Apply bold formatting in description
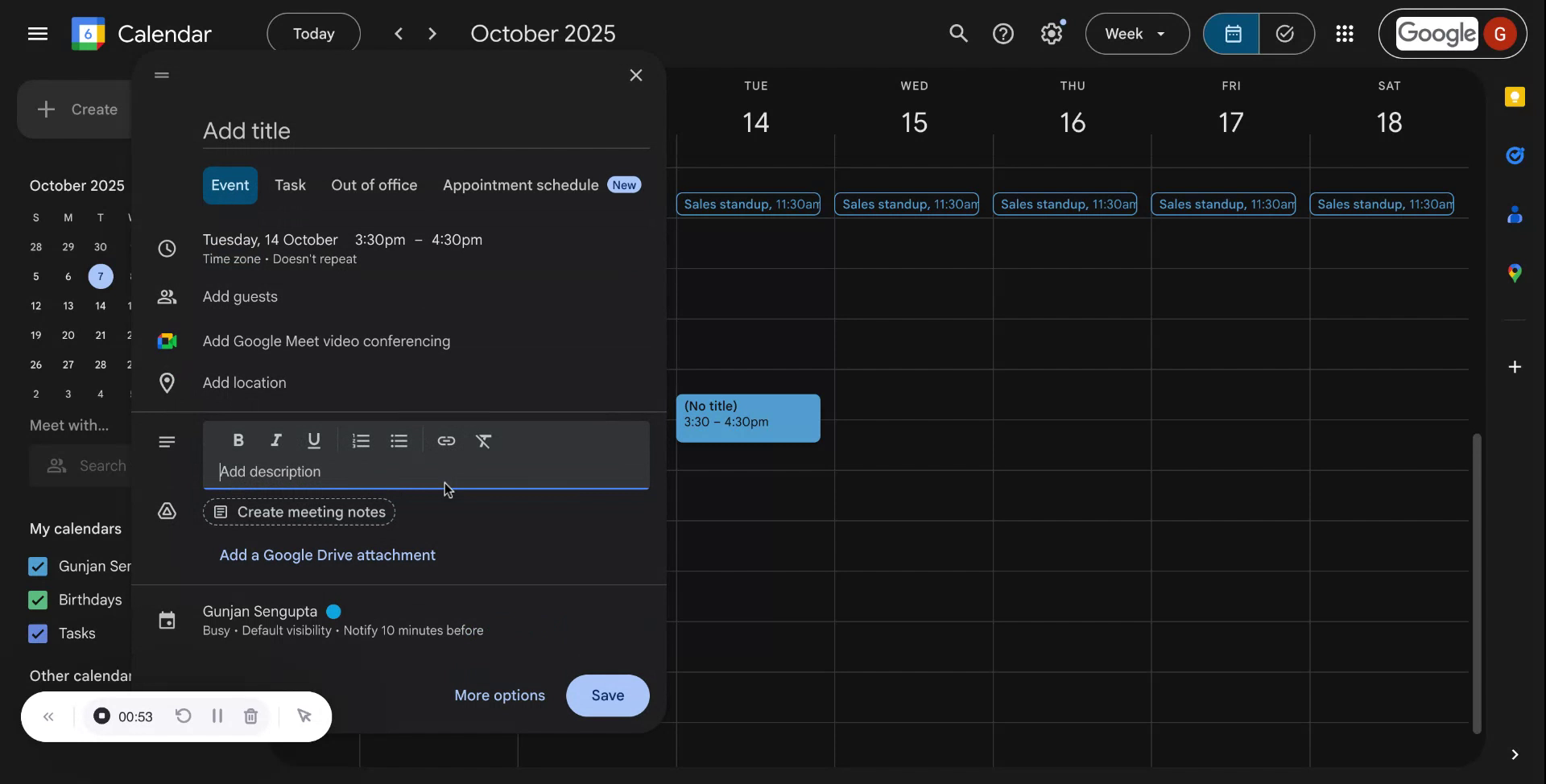Viewport: 1546px width, 784px height. point(238,440)
